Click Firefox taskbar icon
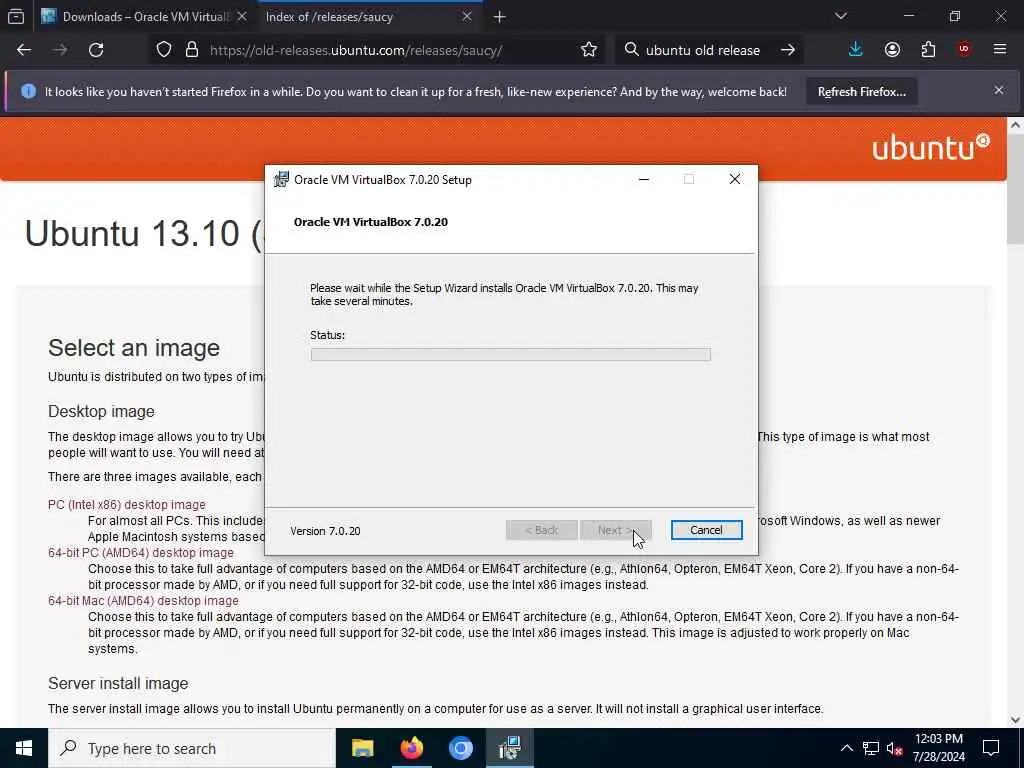The width and height of the screenshot is (1024, 768). click(x=411, y=748)
